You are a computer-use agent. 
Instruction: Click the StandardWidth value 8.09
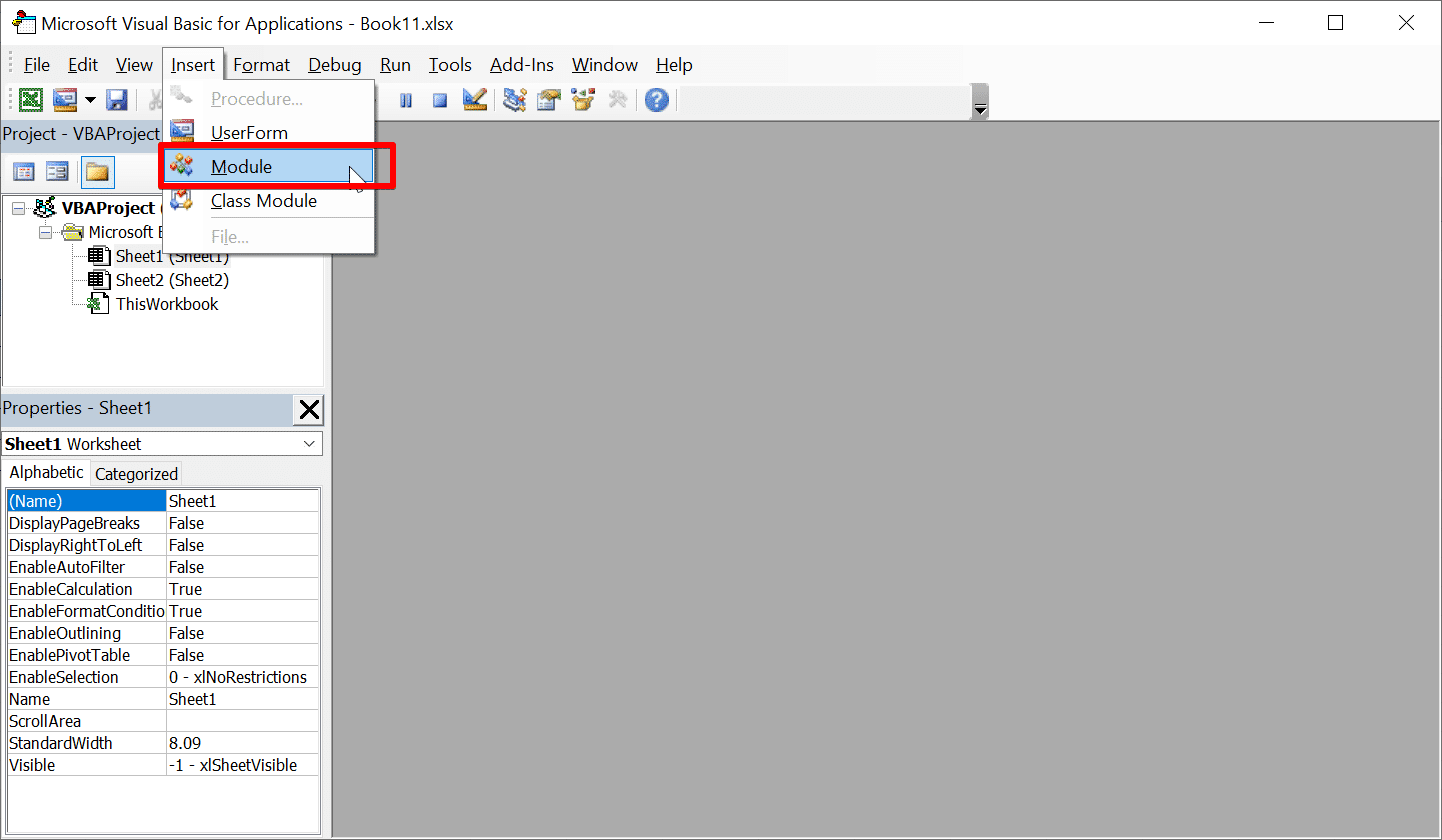[243, 743]
